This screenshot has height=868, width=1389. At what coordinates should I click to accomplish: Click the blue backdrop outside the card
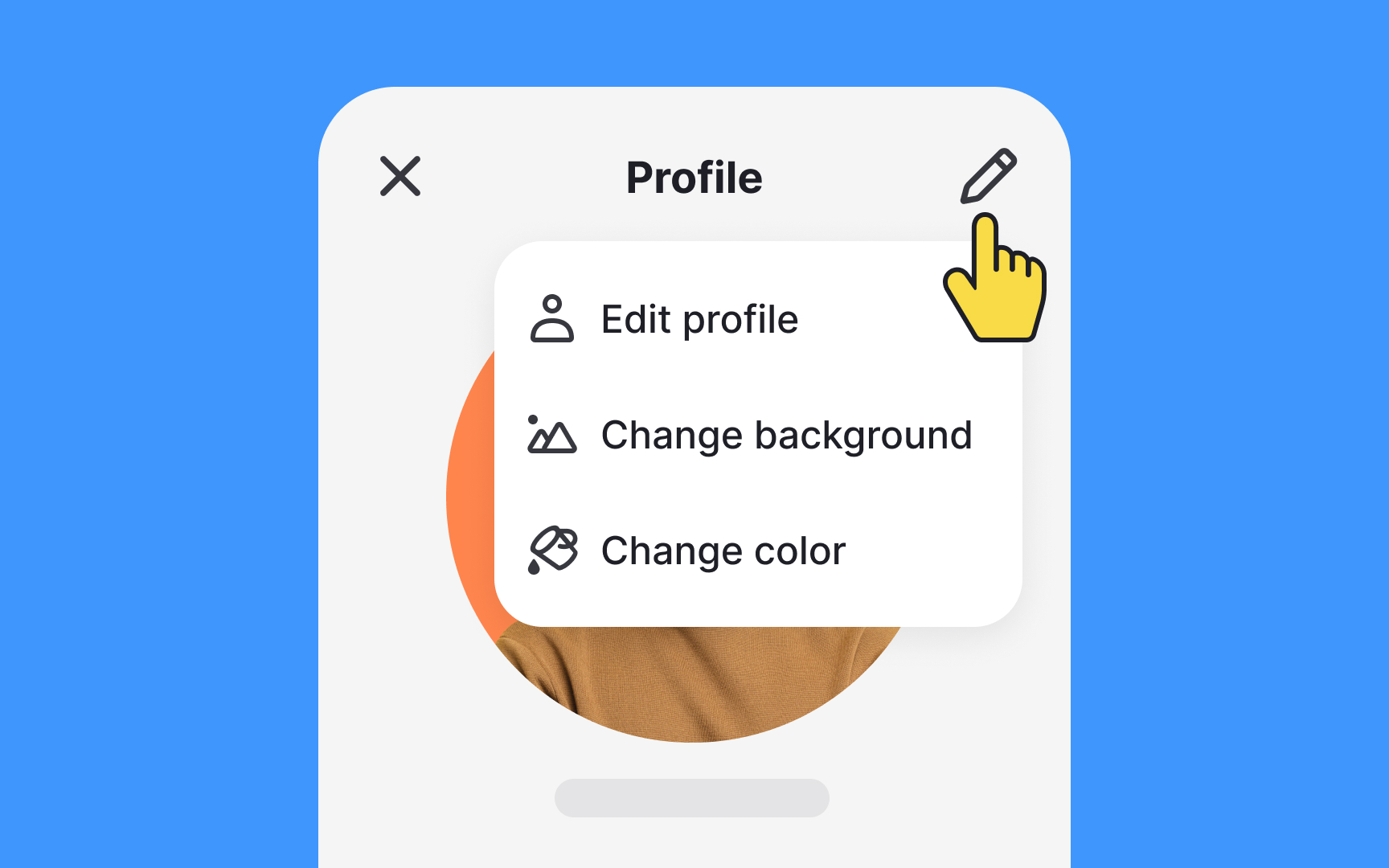point(161,434)
